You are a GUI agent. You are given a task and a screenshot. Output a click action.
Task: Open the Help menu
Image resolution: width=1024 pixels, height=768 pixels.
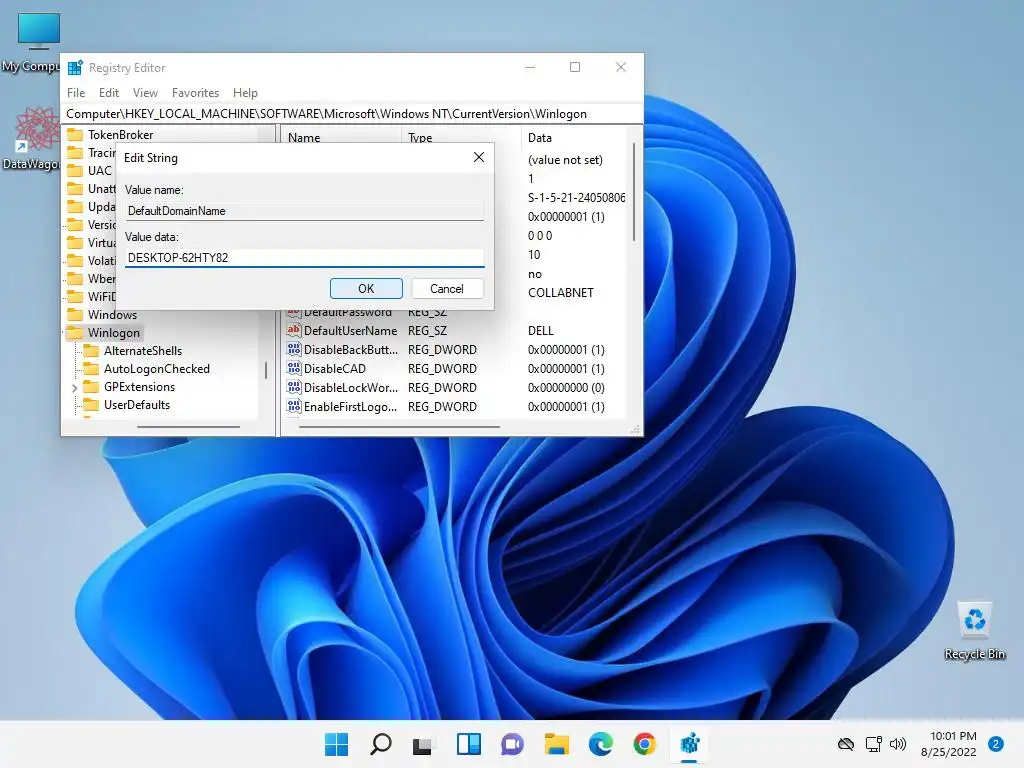(x=245, y=93)
